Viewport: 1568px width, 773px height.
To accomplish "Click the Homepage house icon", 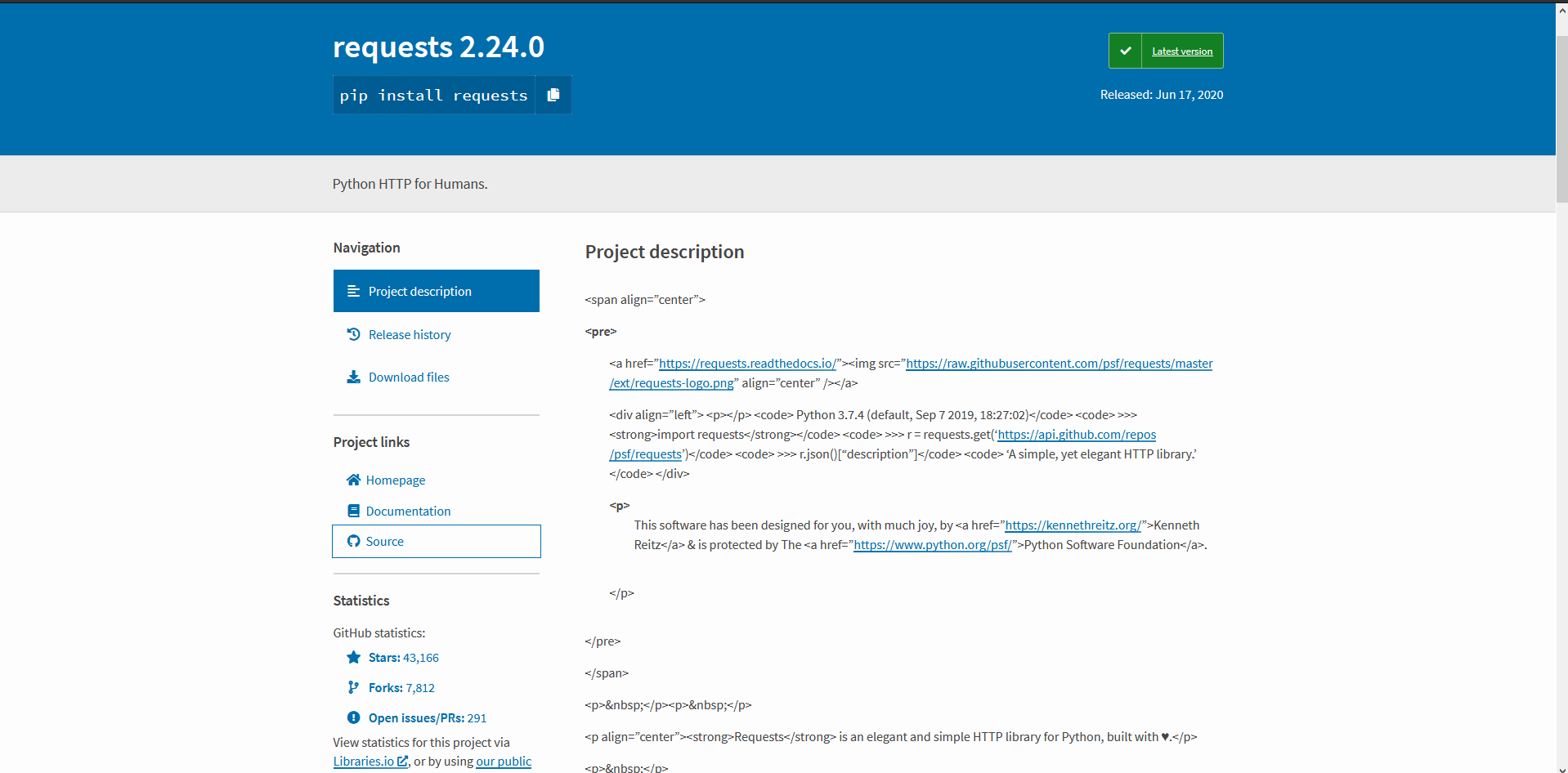I will click(x=353, y=480).
